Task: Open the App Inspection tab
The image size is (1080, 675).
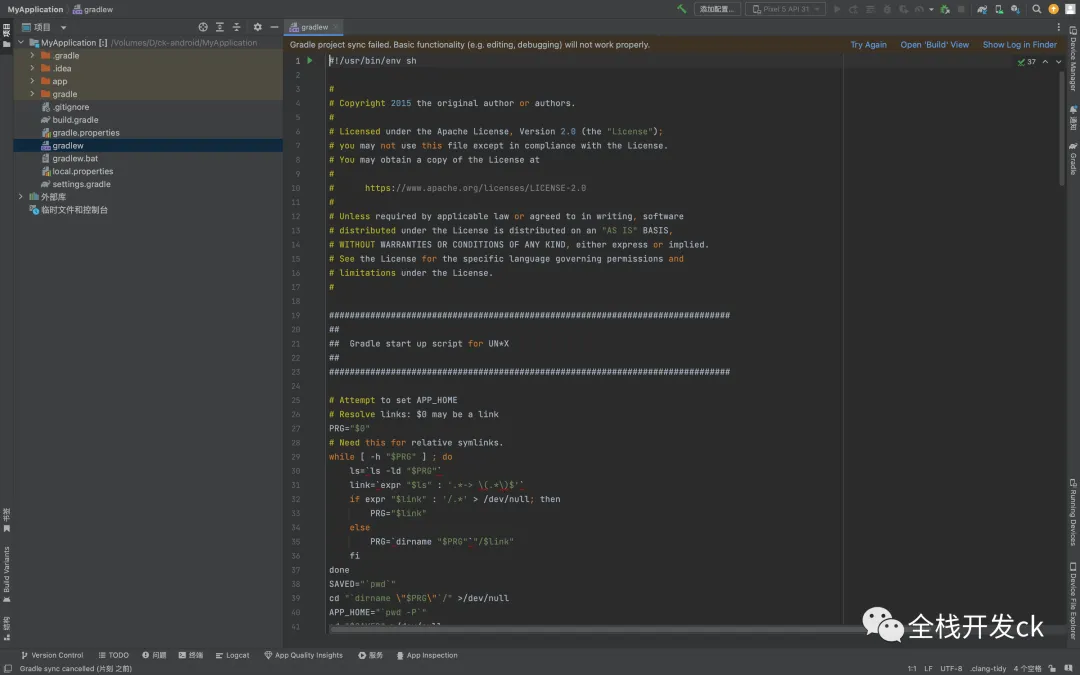Action: point(426,655)
